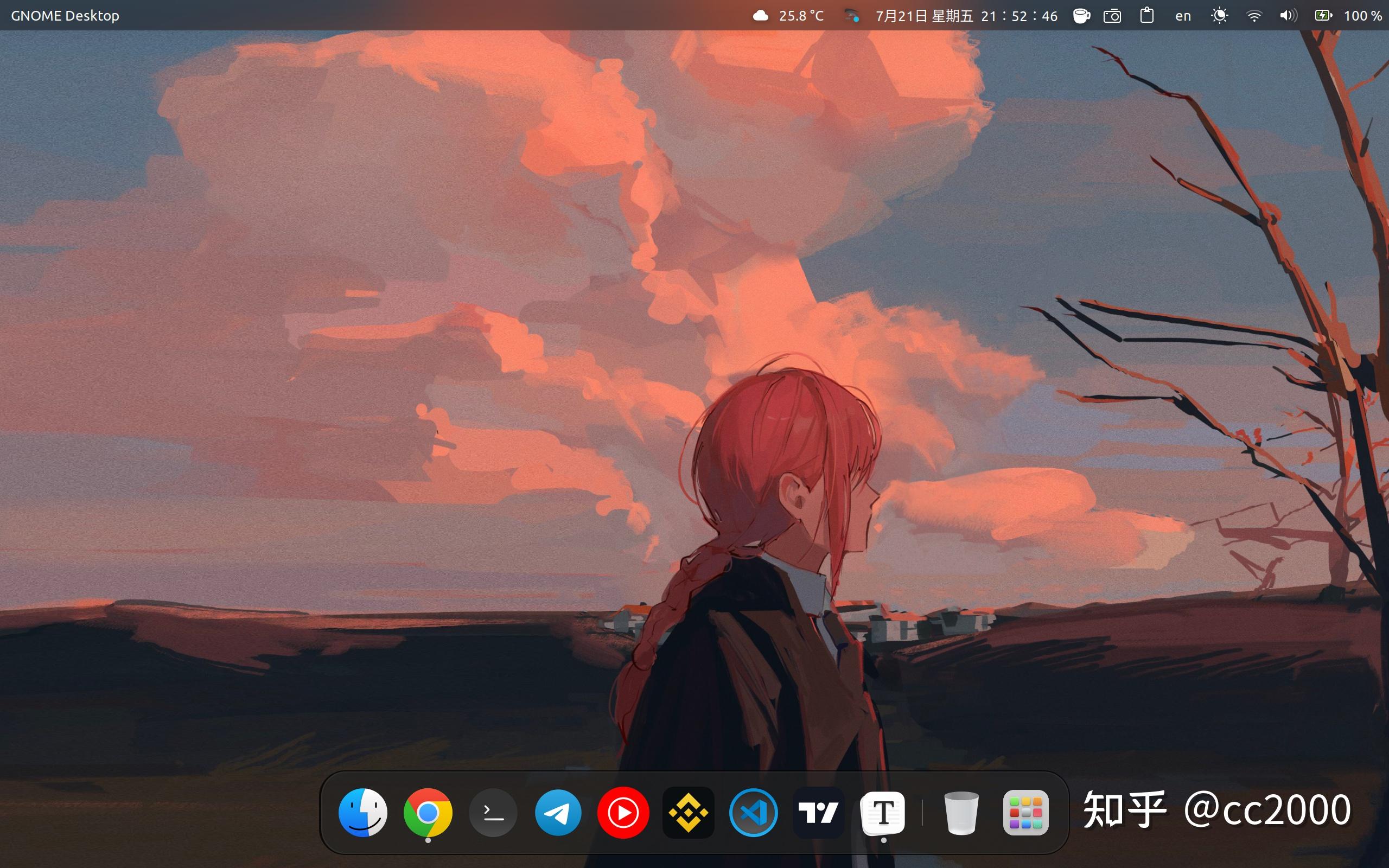The image size is (1389, 868).
Task: Click the volume speaker icon in top bar
Action: [x=1288, y=16]
